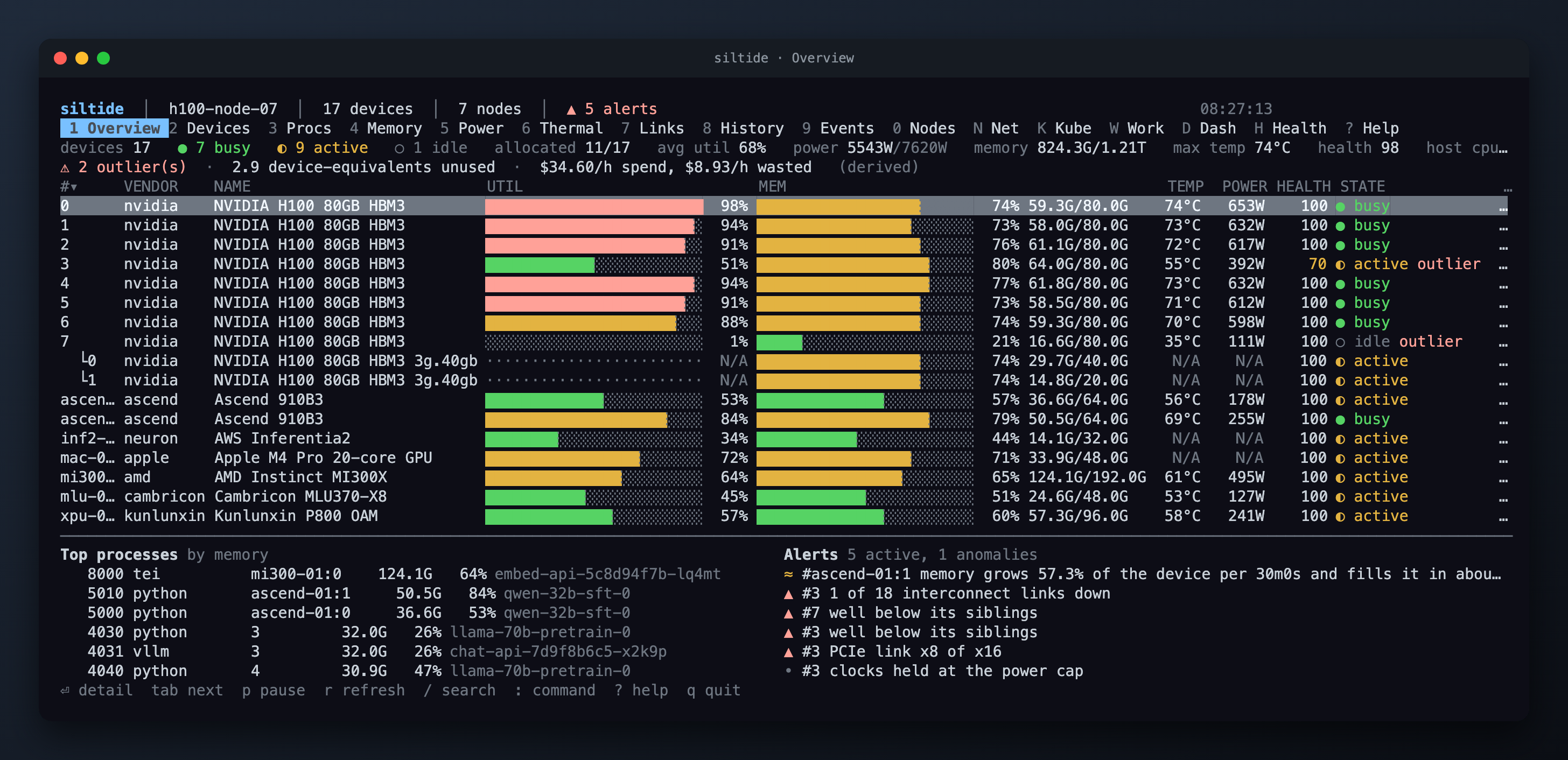Expand truncated host cpu summary field
1568x760 pixels.
coord(1467,148)
